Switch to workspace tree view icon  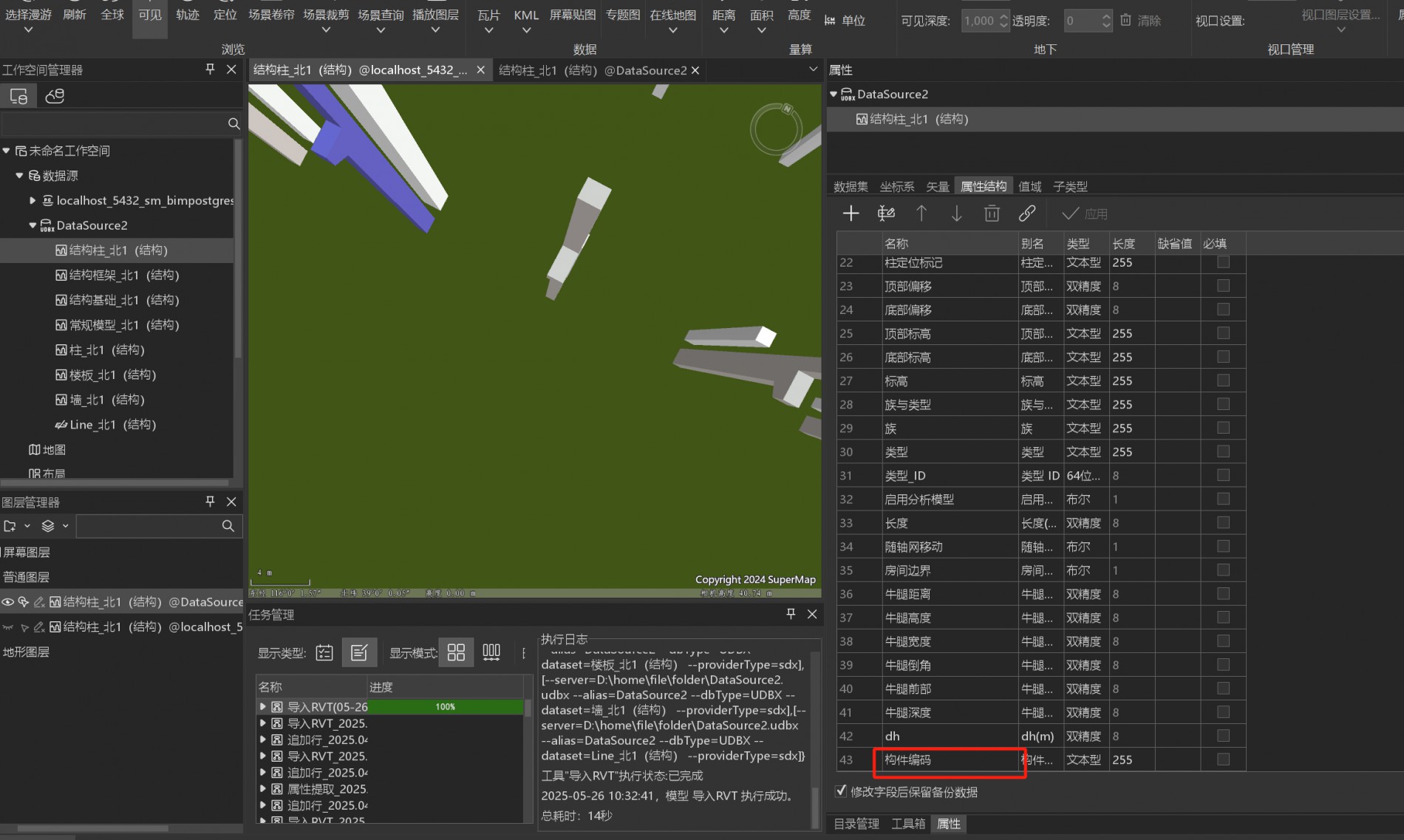pyautogui.click(x=18, y=96)
